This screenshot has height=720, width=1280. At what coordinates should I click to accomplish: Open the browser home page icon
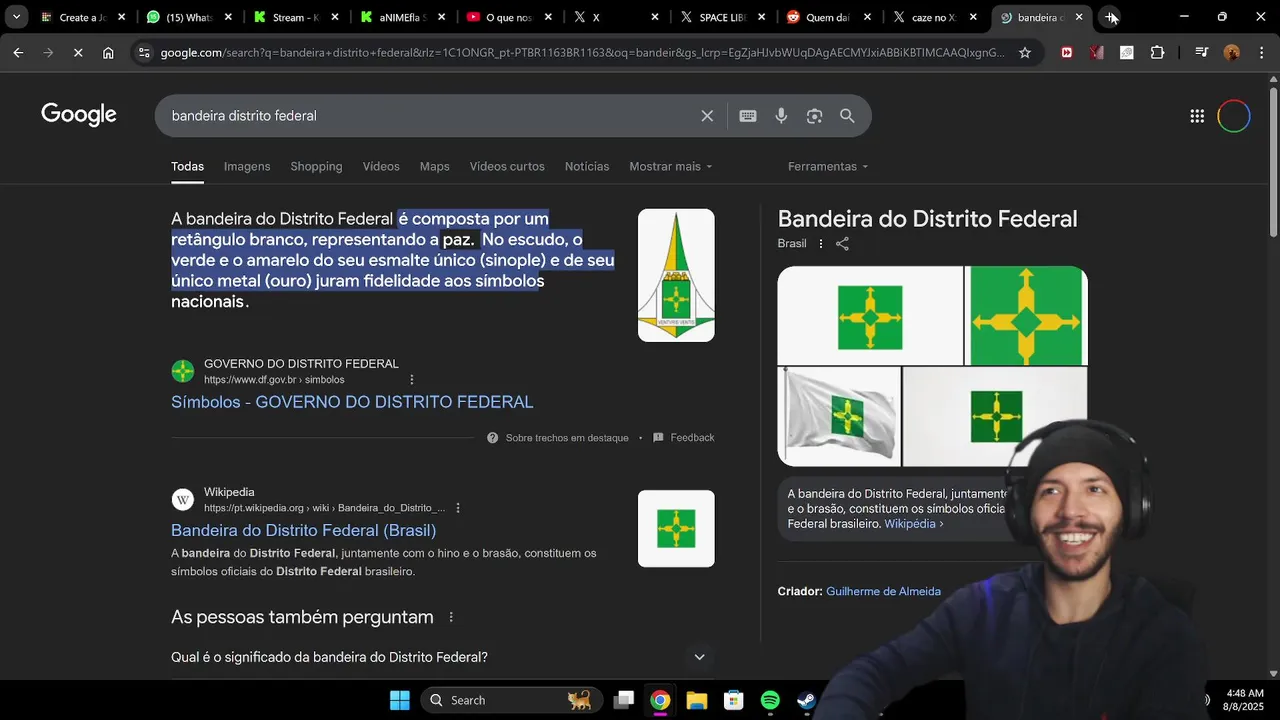click(x=108, y=53)
